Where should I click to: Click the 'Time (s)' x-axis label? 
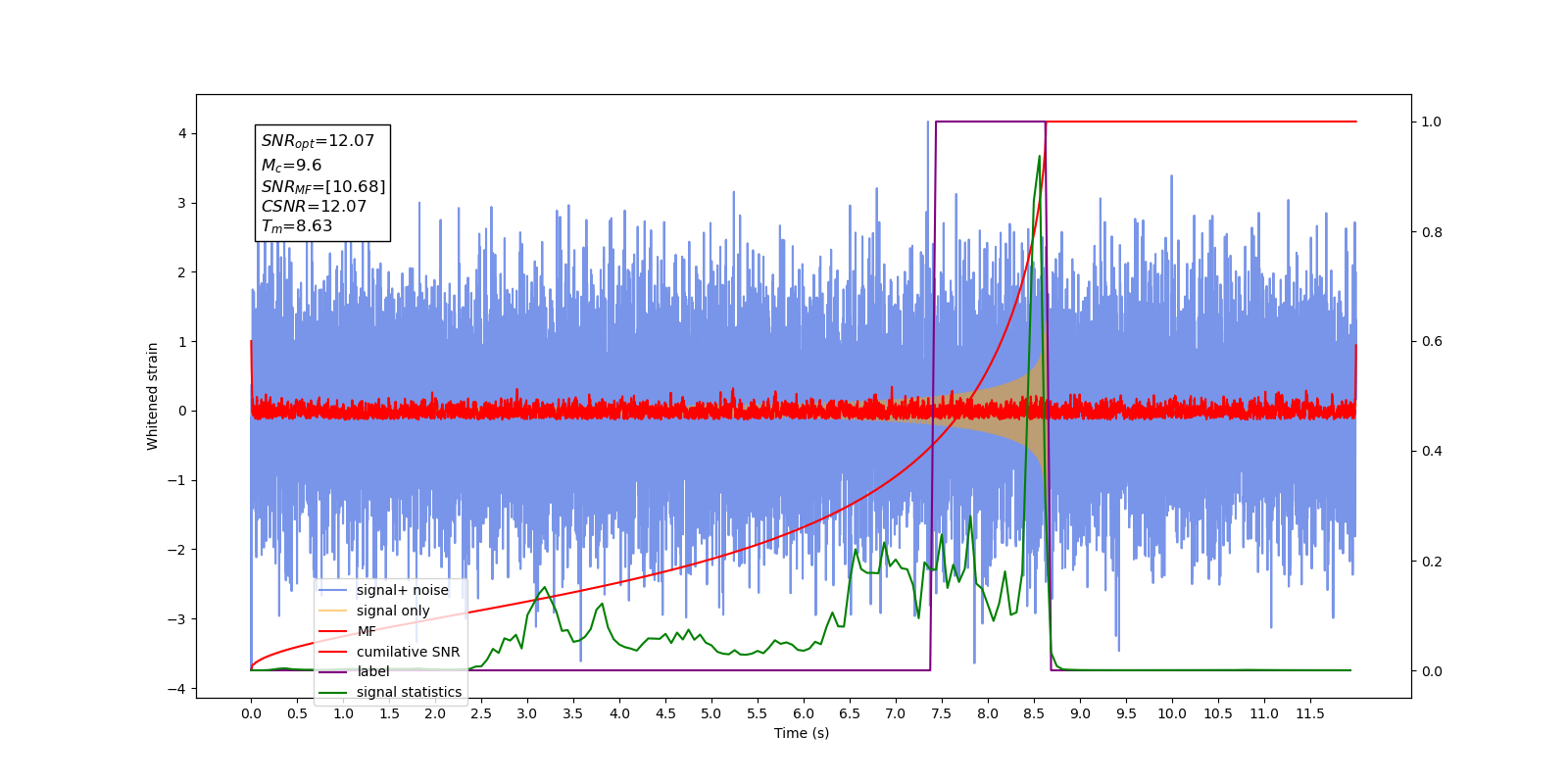[802, 733]
